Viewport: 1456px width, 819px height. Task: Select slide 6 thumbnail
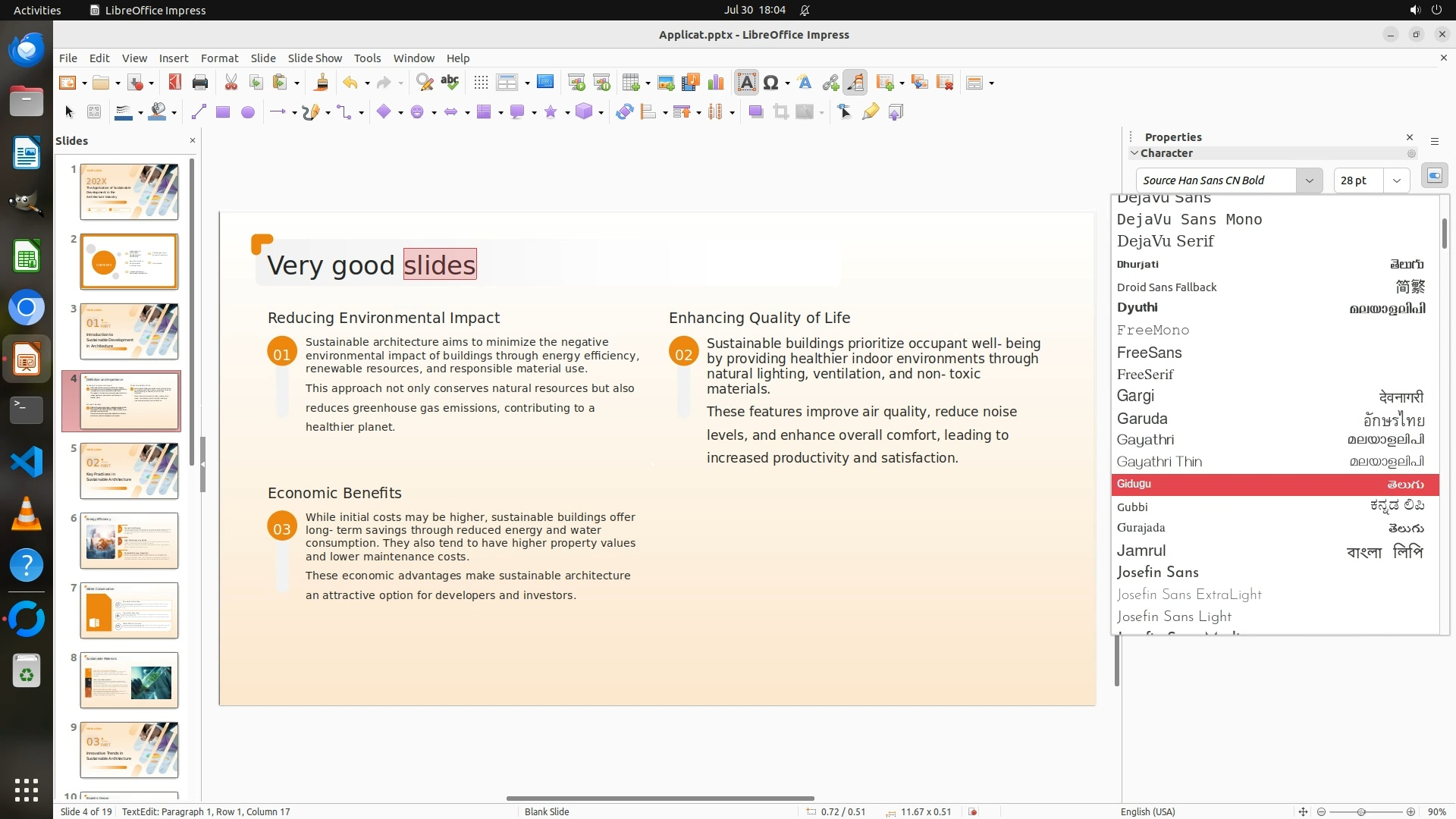(x=129, y=541)
